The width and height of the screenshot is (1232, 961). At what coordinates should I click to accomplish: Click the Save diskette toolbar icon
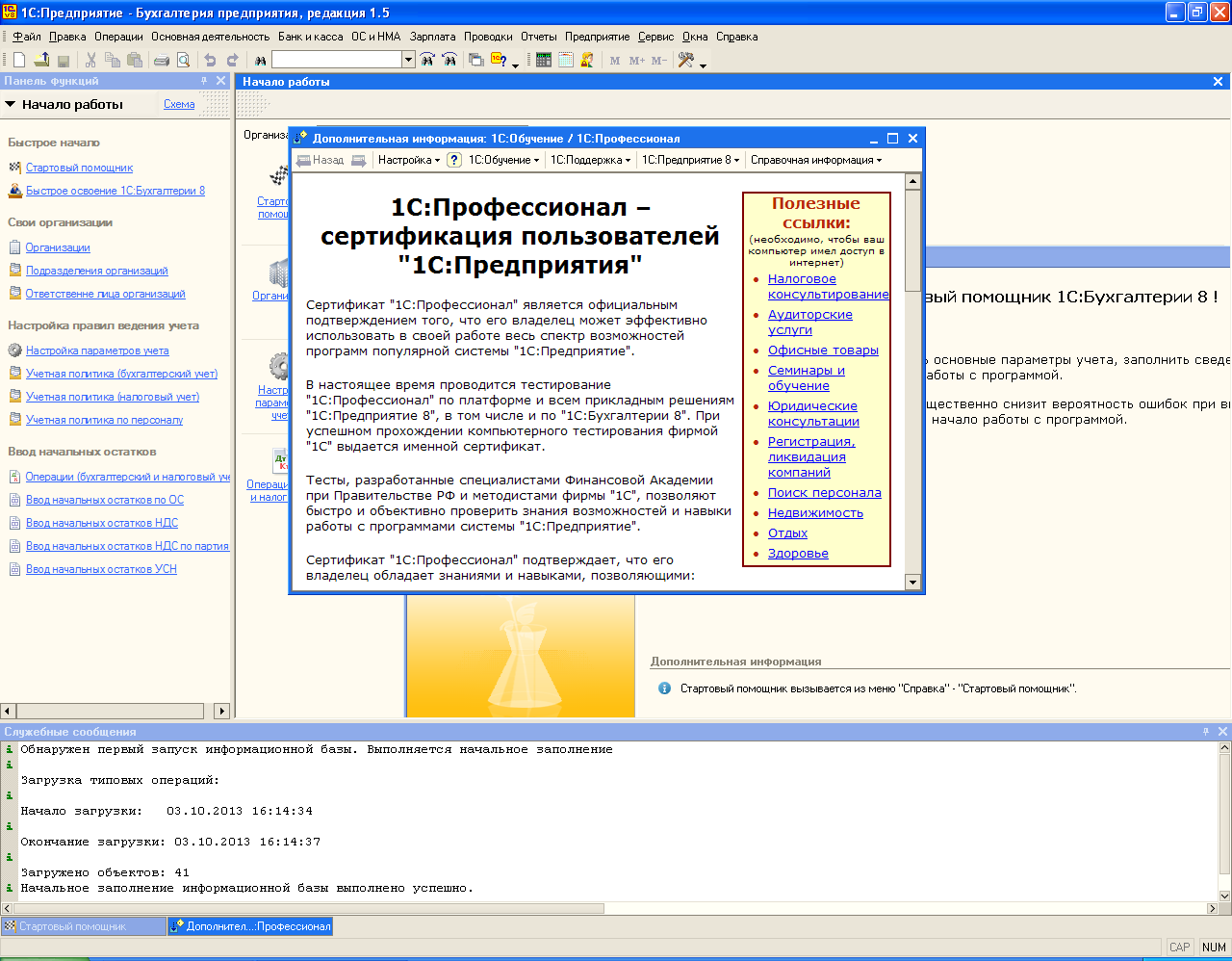tap(64, 60)
